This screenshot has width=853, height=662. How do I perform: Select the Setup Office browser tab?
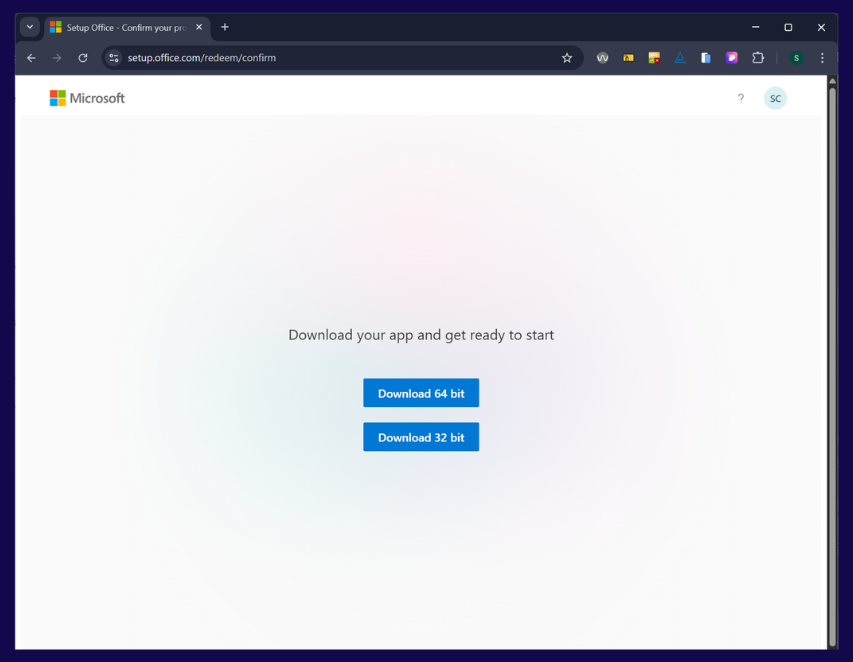click(126, 27)
